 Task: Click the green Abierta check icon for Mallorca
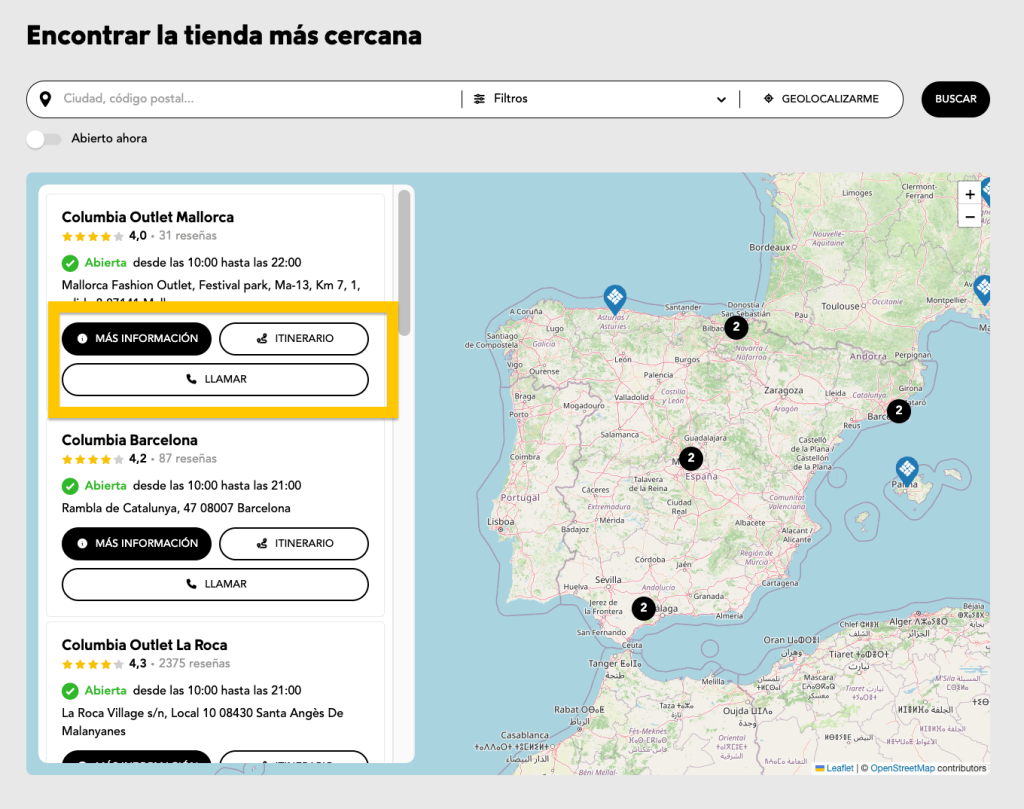(x=70, y=263)
